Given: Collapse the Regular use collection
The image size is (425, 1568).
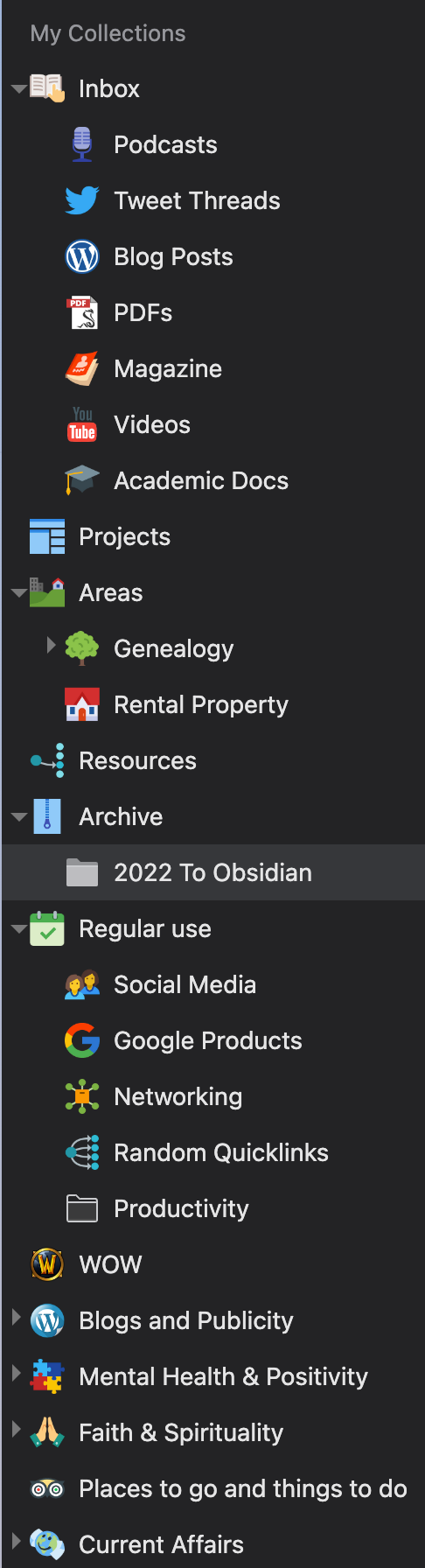Looking at the screenshot, I should (x=18, y=928).
